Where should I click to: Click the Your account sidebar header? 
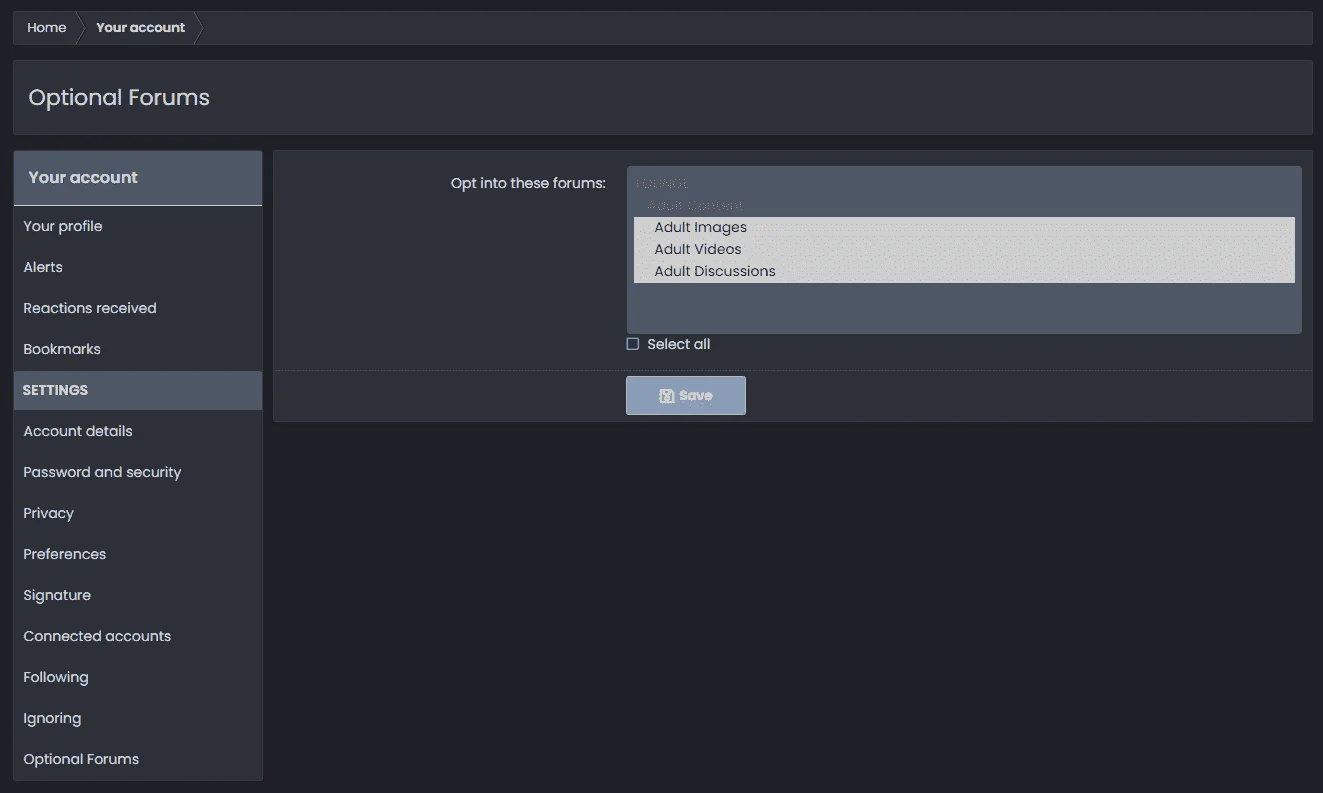click(x=138, y=178)
